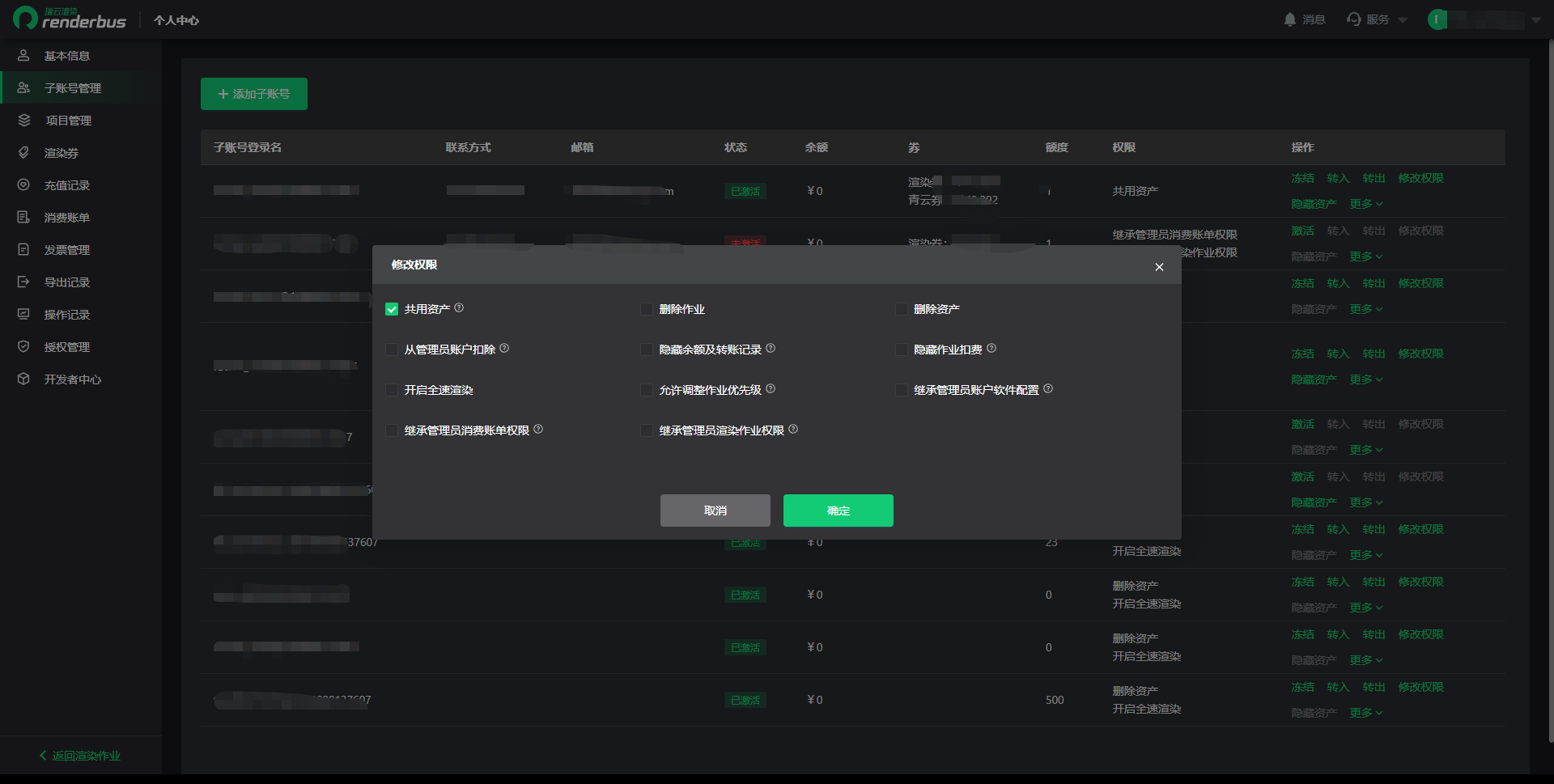Open 渲染券 in the sidebar
The height and width of the screenshot is (784, 1554).
[x=81, y=152]
